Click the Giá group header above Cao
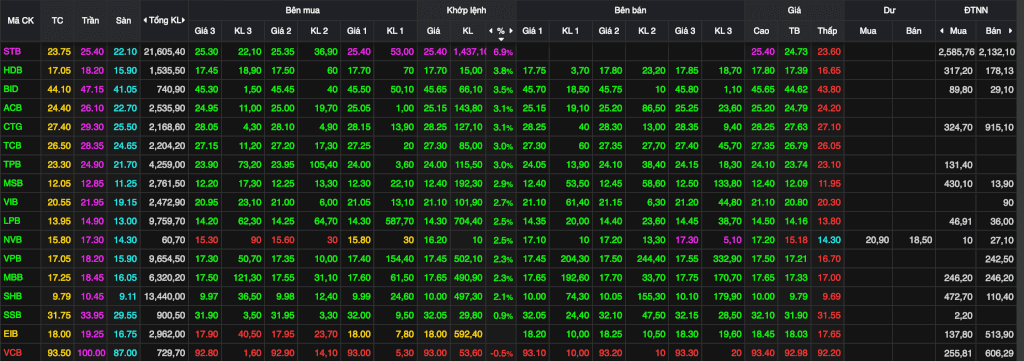The height and width of the screenshot is (361, 1024). (794, 10)
